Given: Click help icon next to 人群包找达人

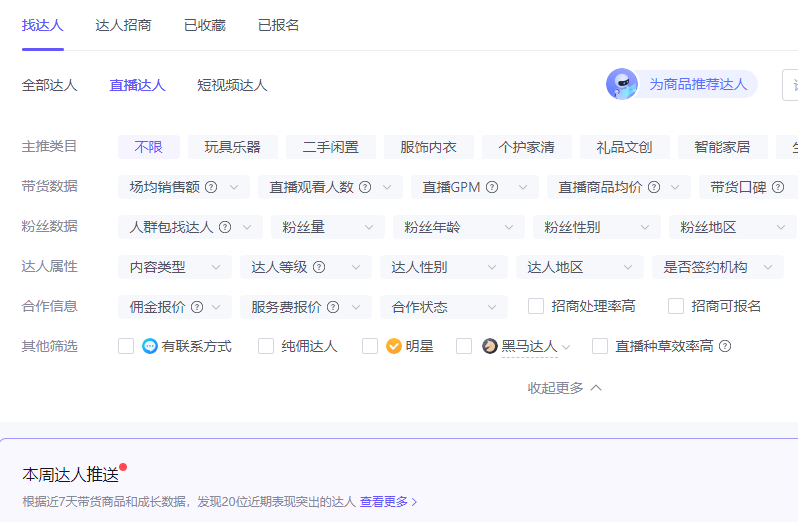Looking at the screenshot, I should pos(225,227).
